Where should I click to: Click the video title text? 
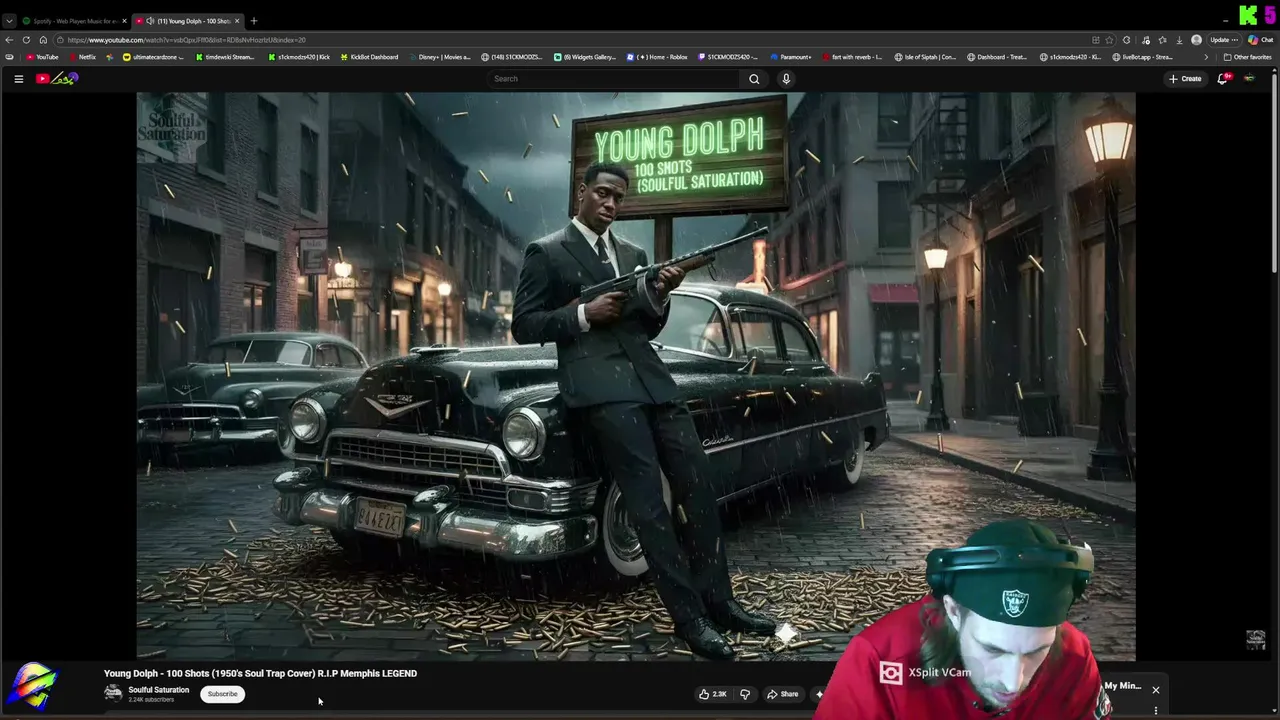tap(260, 673)
